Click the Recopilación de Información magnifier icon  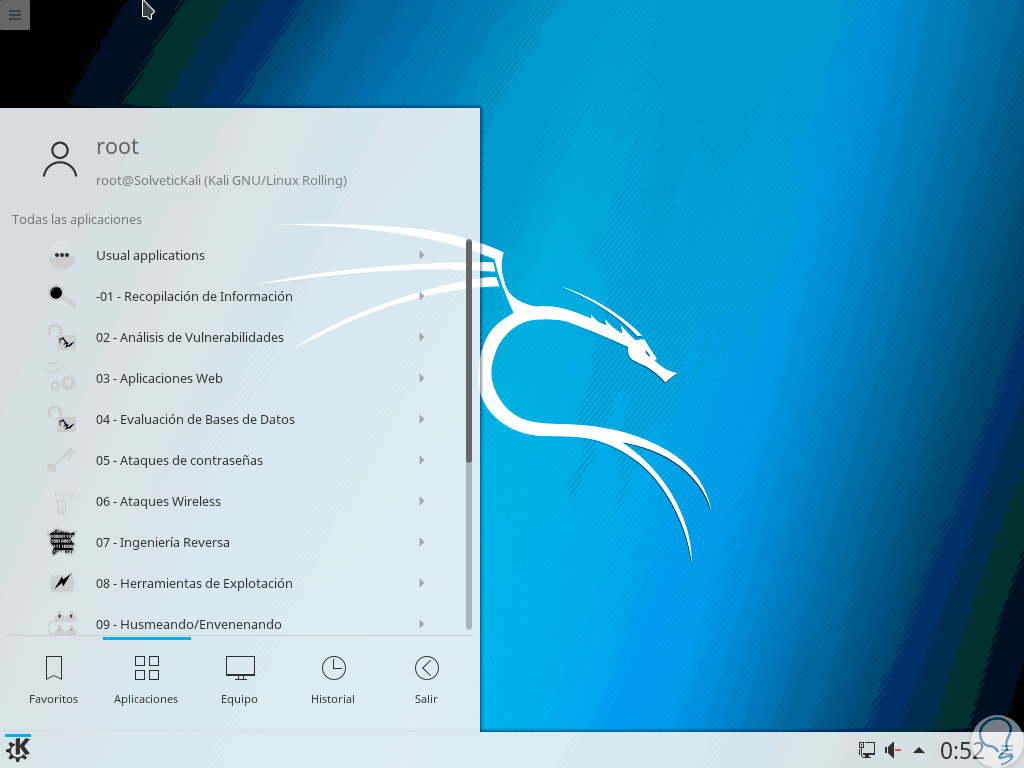tap(62, 296)
